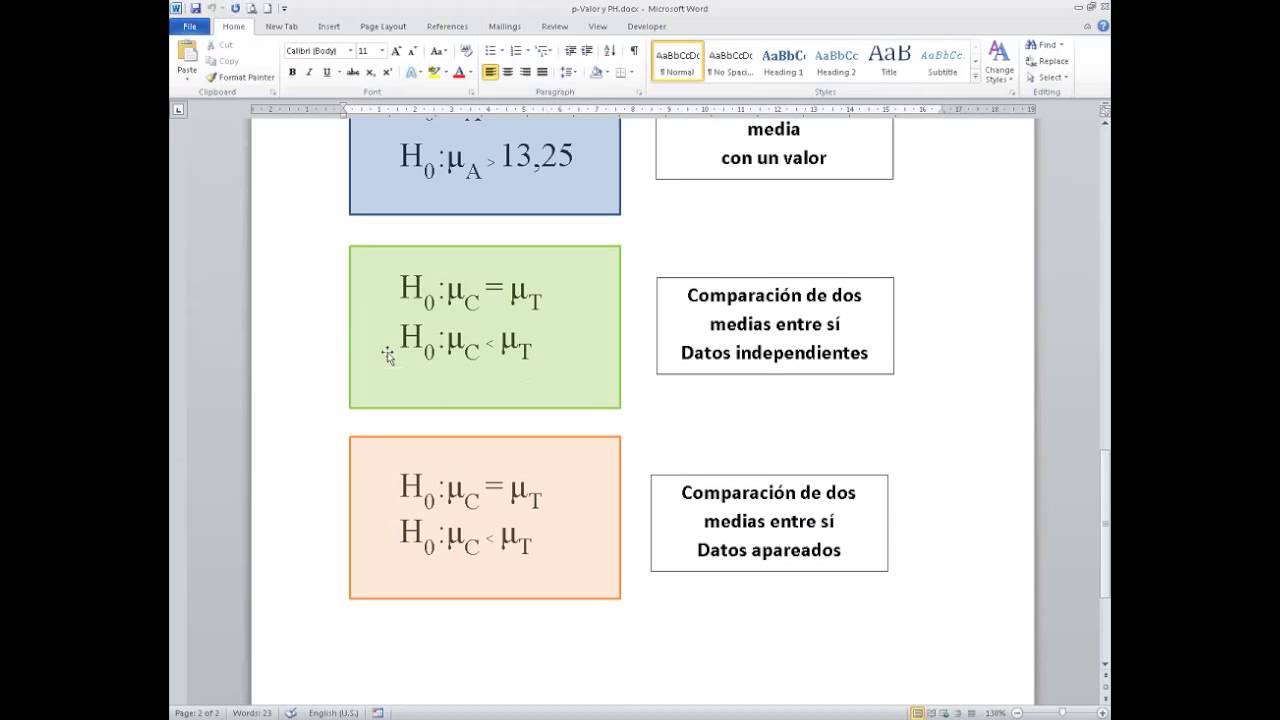Decrease paragraph indent

point(570,51)
